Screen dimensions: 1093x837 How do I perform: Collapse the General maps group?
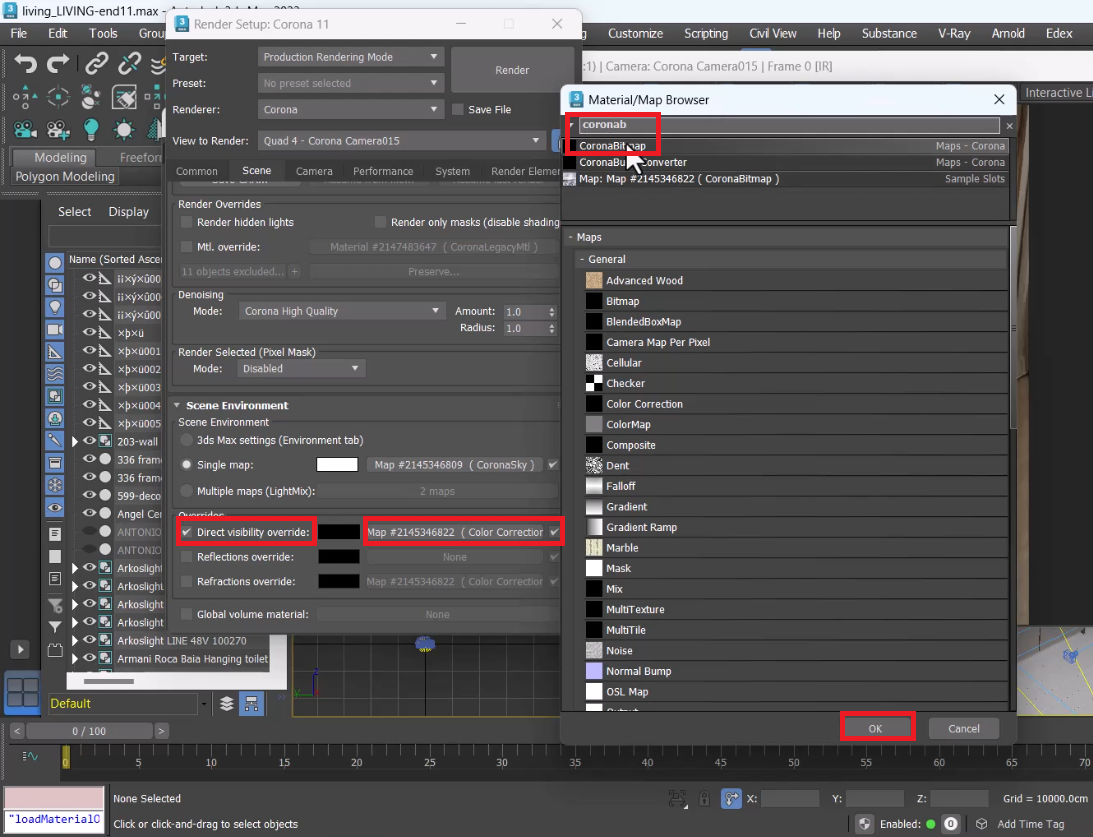tap(582, 259)
